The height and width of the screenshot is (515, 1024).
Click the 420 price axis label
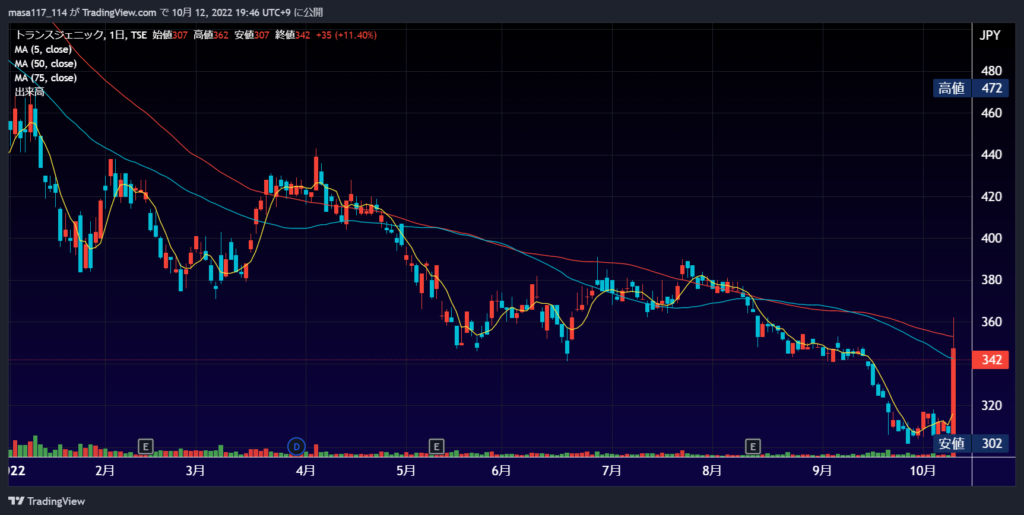coord(991,196)
